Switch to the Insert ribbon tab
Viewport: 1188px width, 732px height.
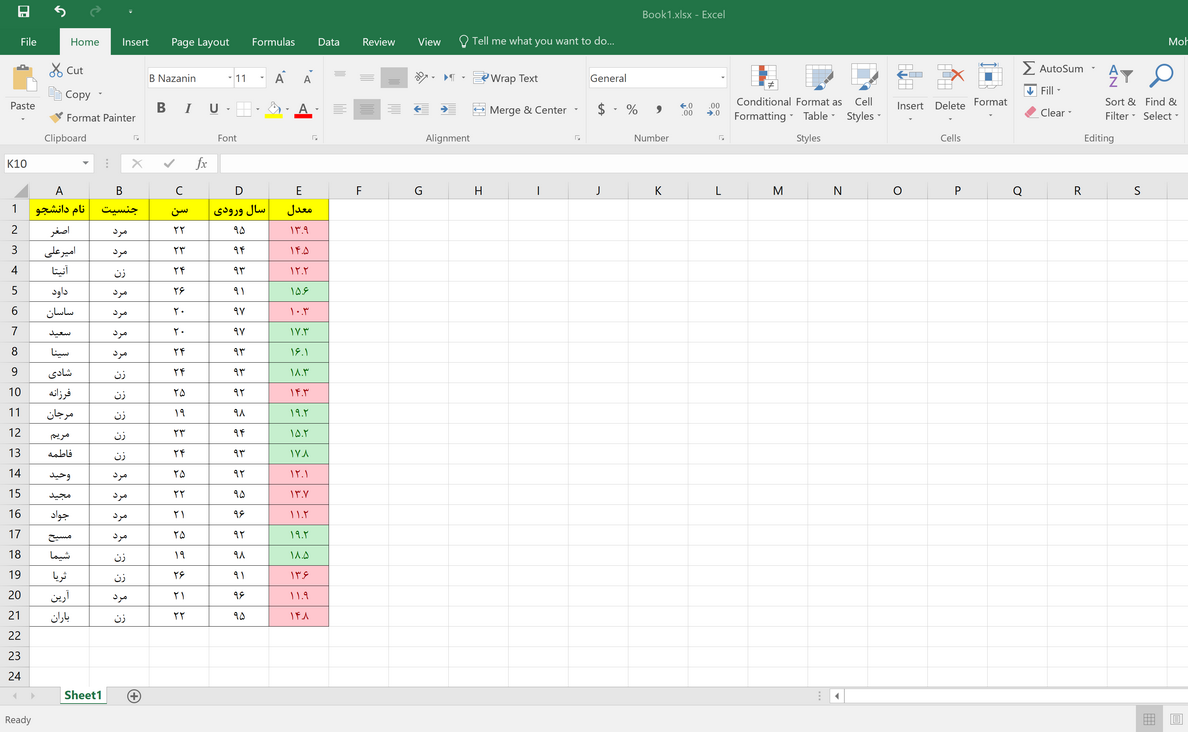pos(135,42)
